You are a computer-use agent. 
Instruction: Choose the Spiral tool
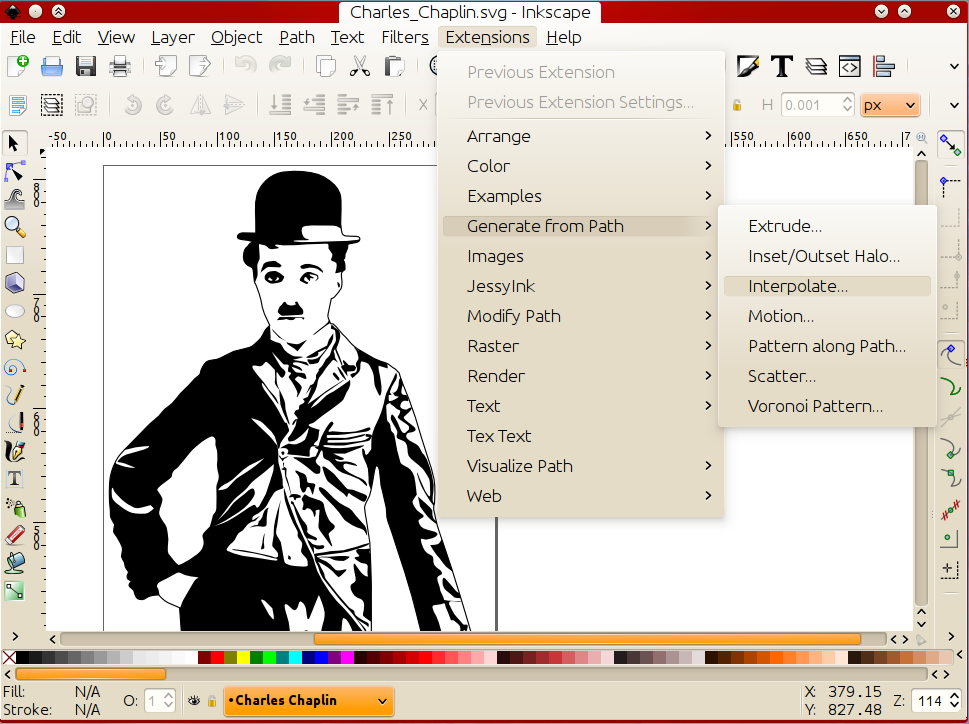click(14, 368)
